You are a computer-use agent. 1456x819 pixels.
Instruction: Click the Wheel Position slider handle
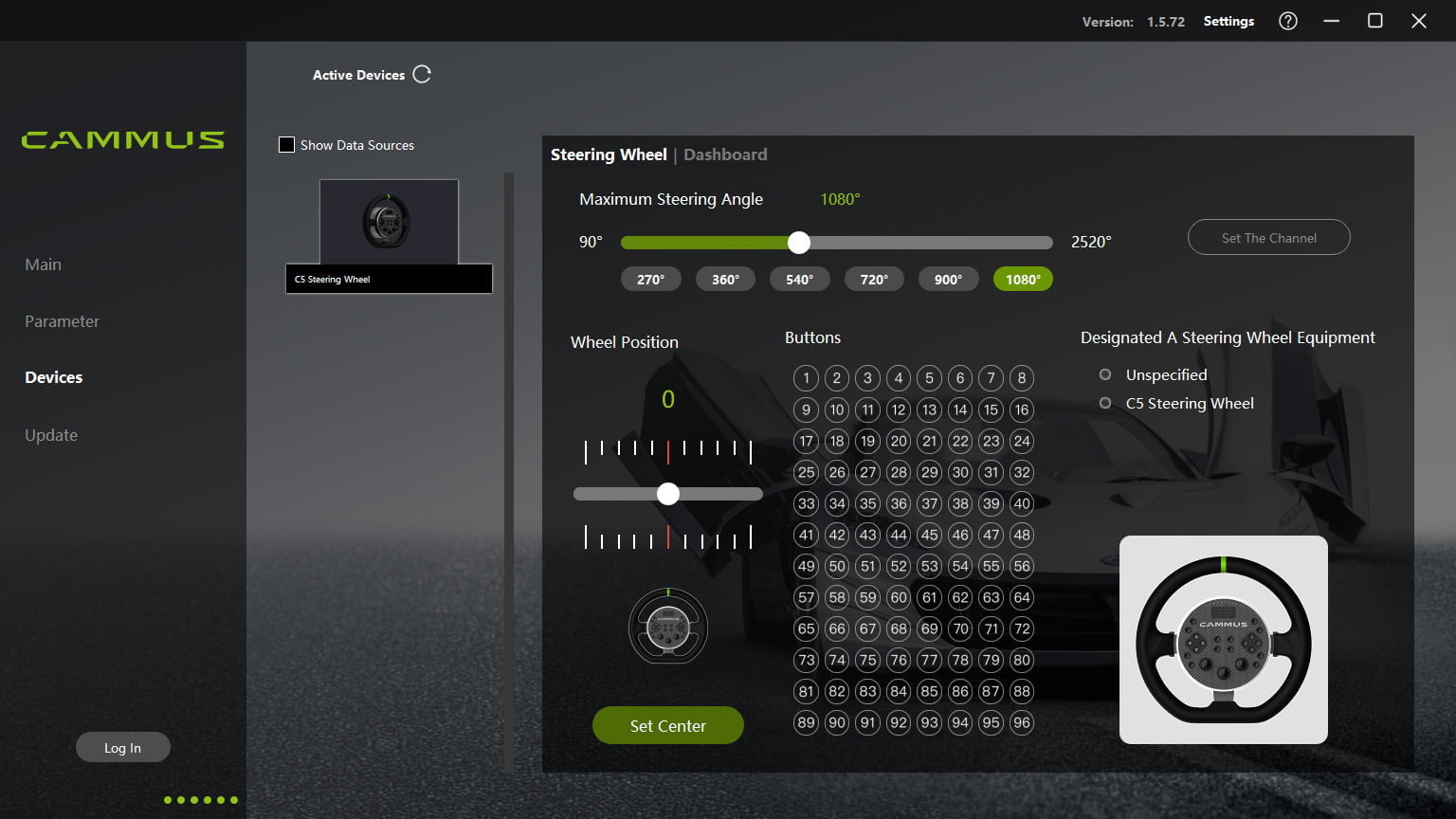[x=668, y=493]
